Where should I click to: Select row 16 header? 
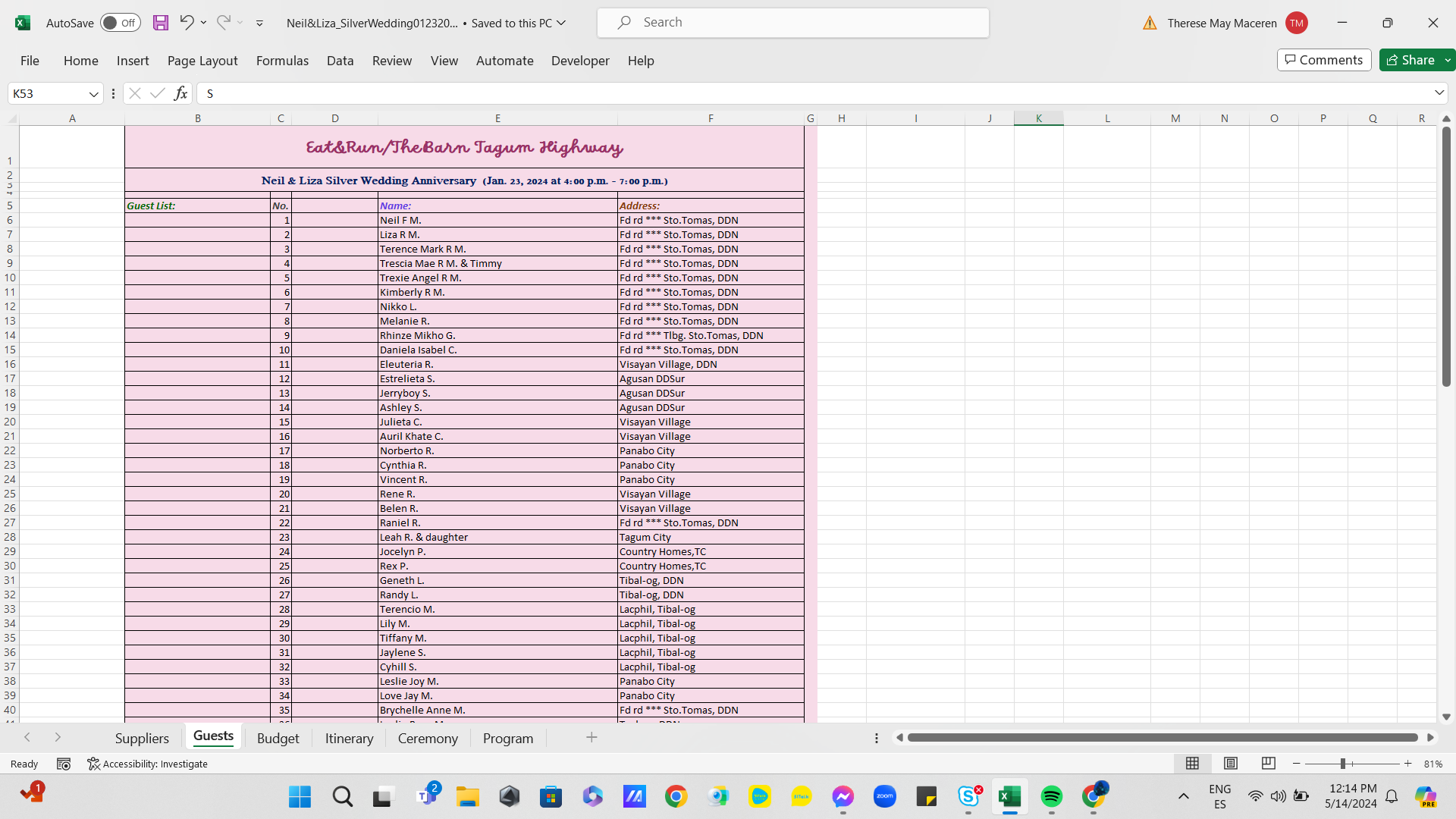[10, 364]
